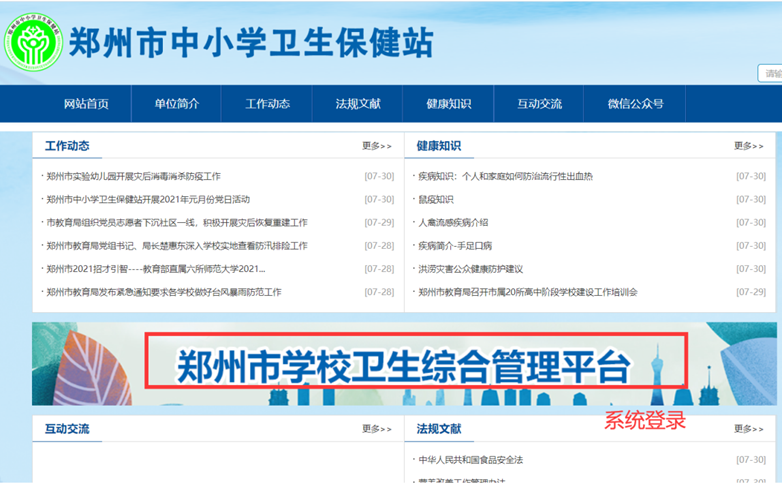Open 疾病知识 流行性出血热 article
Viewport: 782px width, 486px height.
(505, 177)
